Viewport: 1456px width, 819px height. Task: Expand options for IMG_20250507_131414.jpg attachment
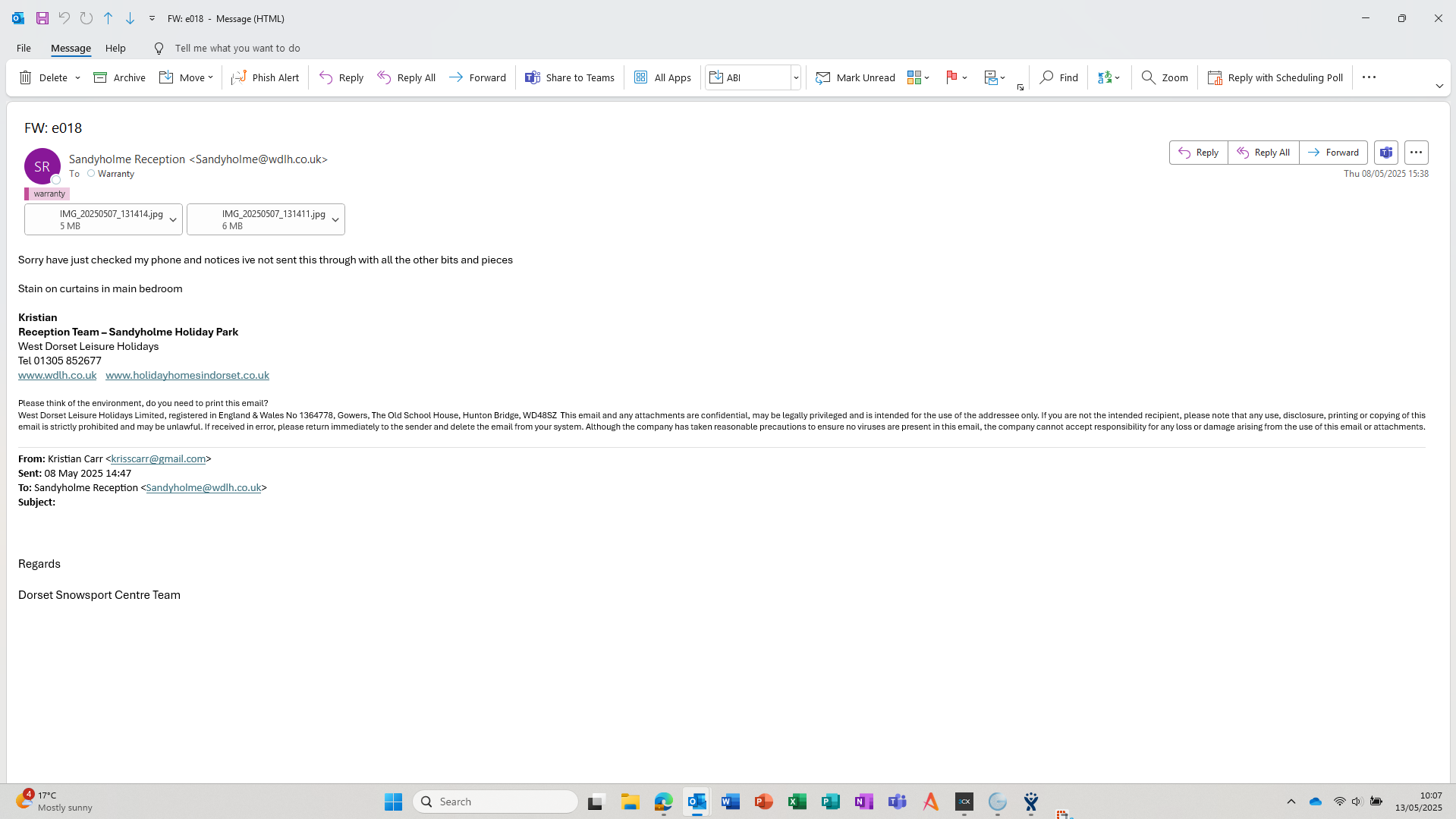click(x=173, y=220)
